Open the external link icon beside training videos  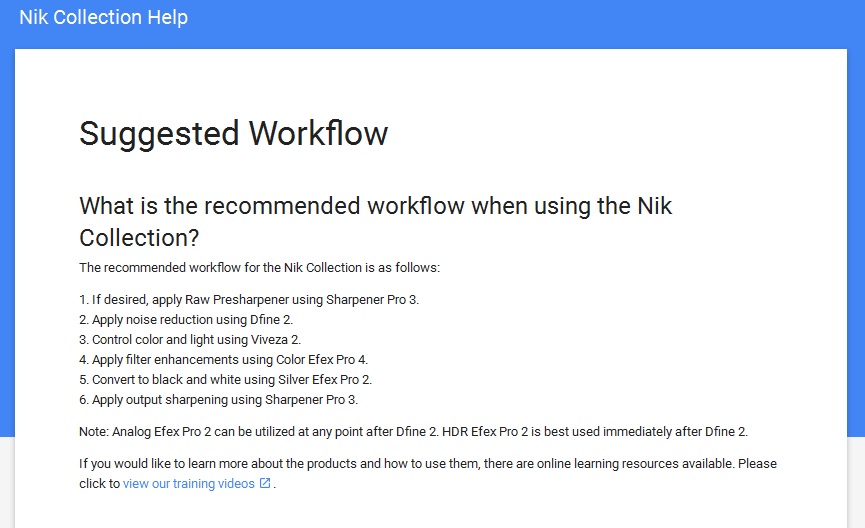(265, 483)
